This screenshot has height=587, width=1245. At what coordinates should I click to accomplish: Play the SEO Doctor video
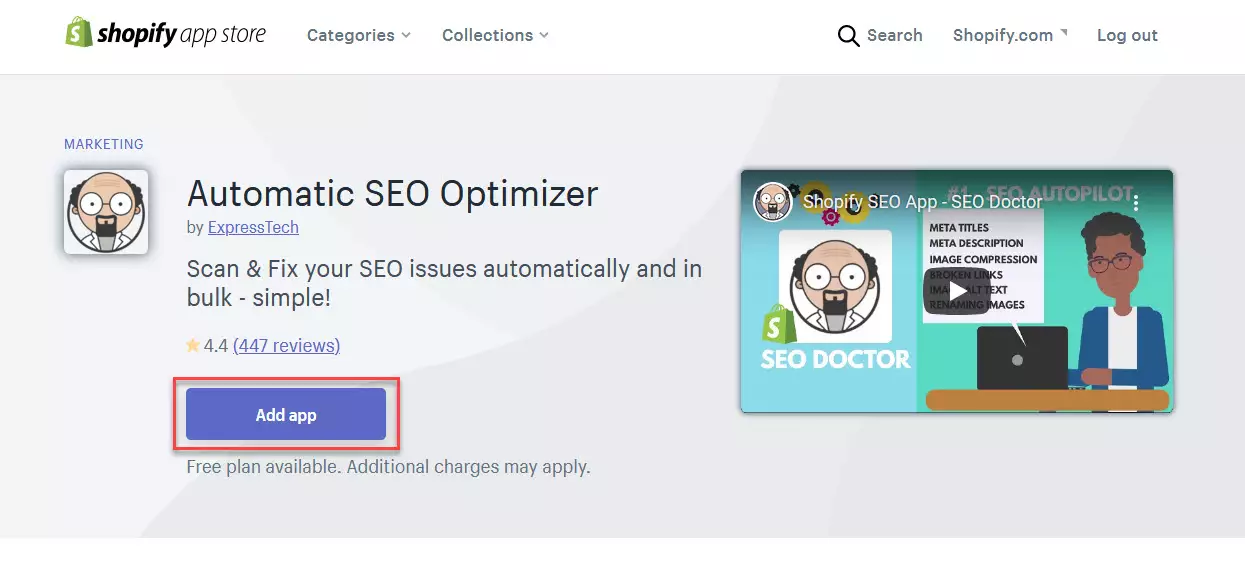pyautogui.click(x=957, y=290)
